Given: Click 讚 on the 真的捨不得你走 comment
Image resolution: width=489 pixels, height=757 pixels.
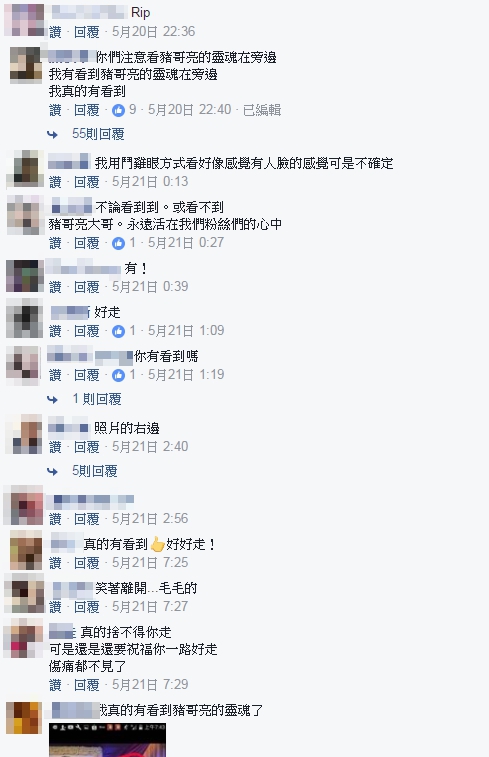Looking at the screenshot, I should pos(56,685).
